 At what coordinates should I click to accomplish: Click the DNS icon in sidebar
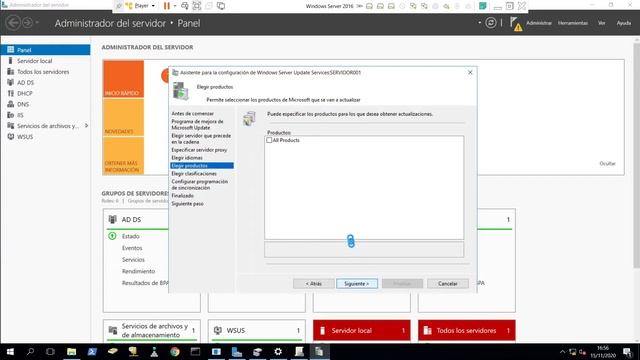[11, 104]
